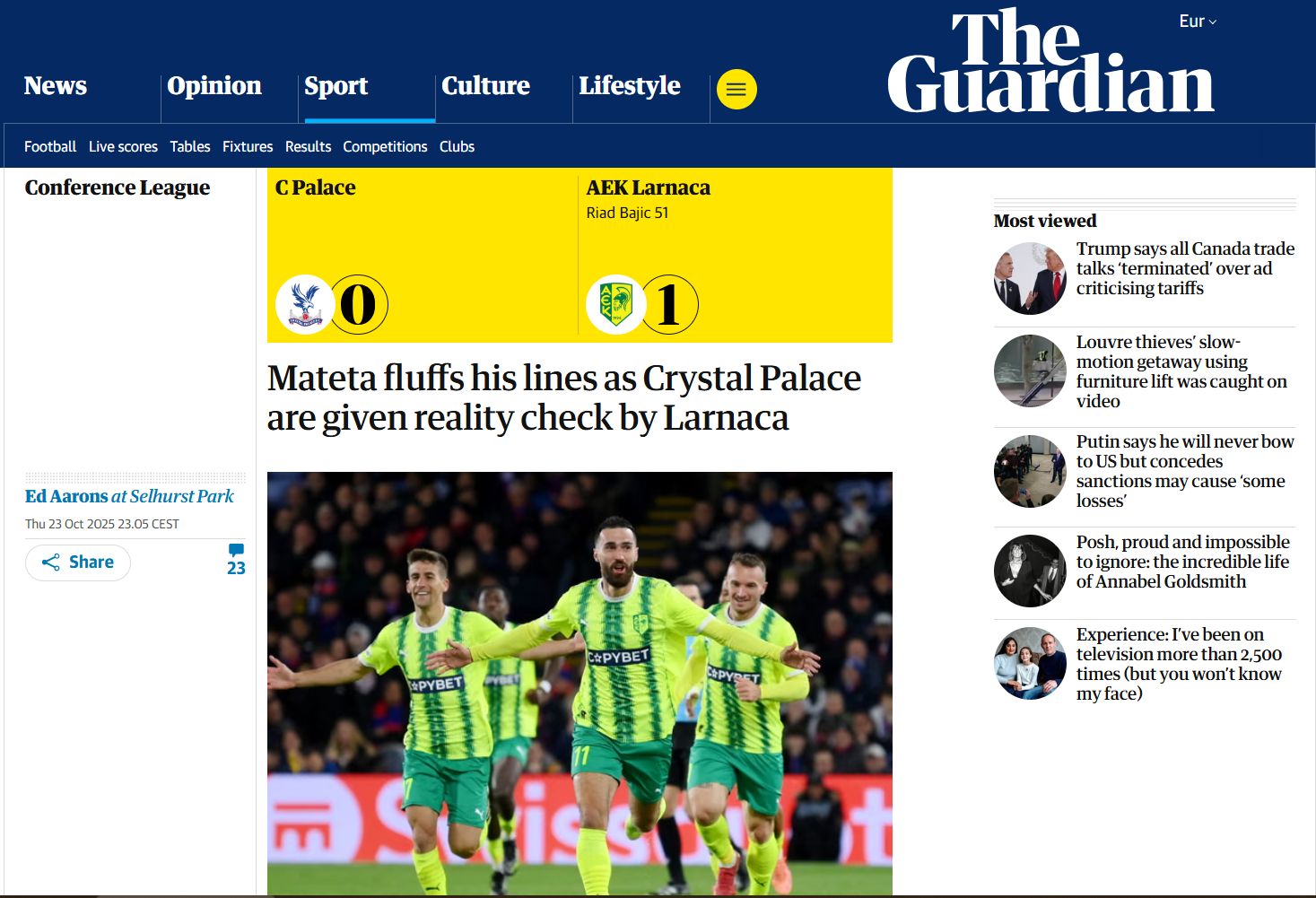The width and height of the screenshot is (1316, 898).
Task: Click the Conference League heading link
Action: [x=118, y=187]
